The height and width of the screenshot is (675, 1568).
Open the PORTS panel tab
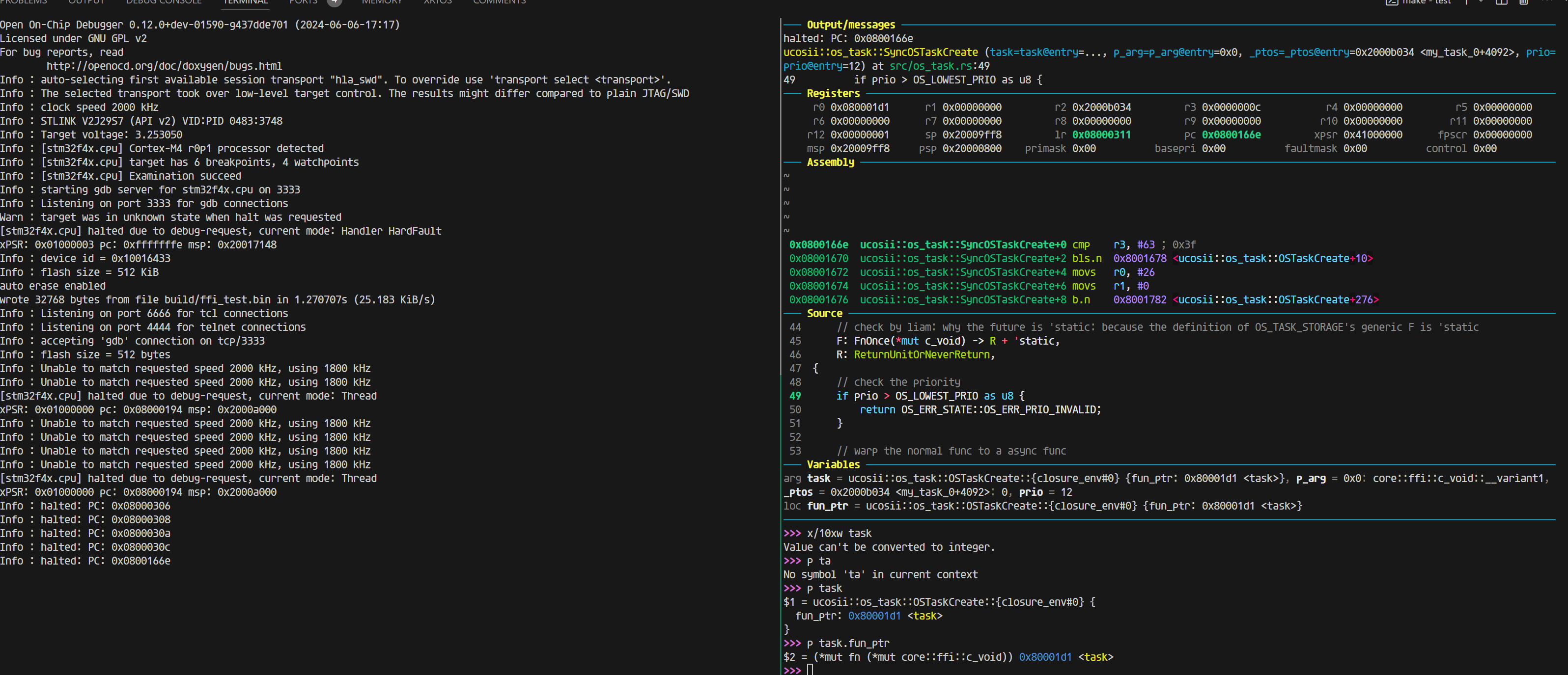pyautogui.click(x=303, y=2)
